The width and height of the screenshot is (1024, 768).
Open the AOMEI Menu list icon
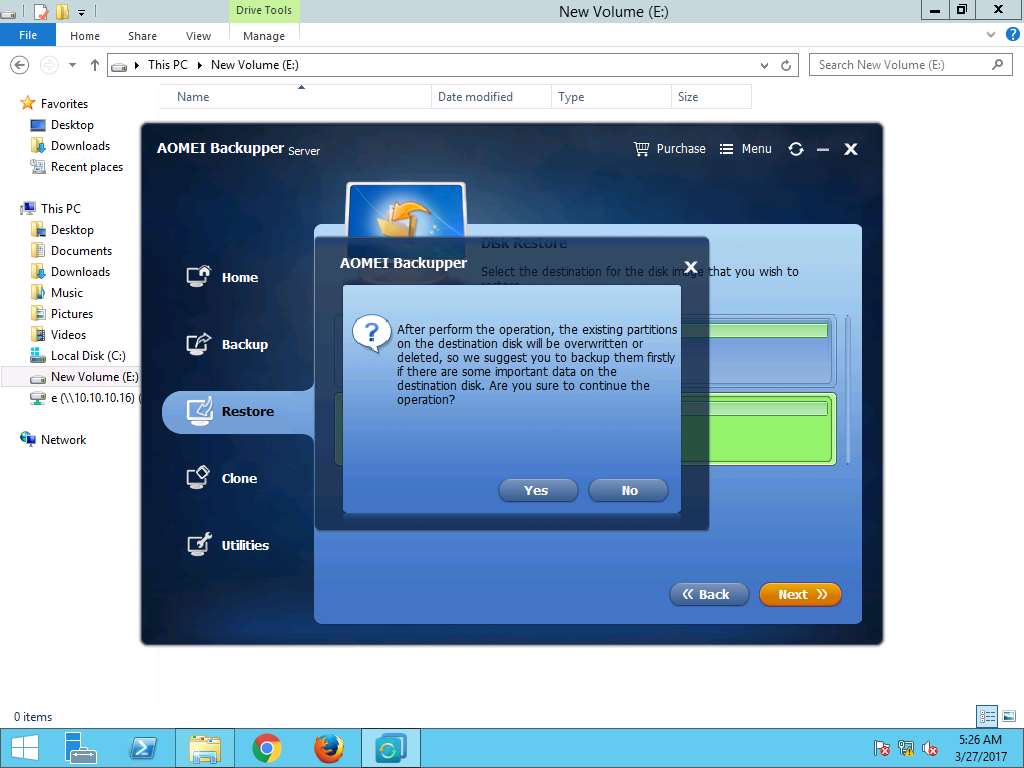pos(726,149)
